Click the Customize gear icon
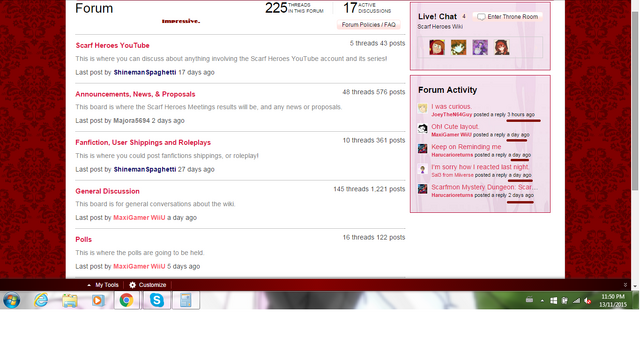The height and width of the screenshot is (360, 640). pos(132,285)
